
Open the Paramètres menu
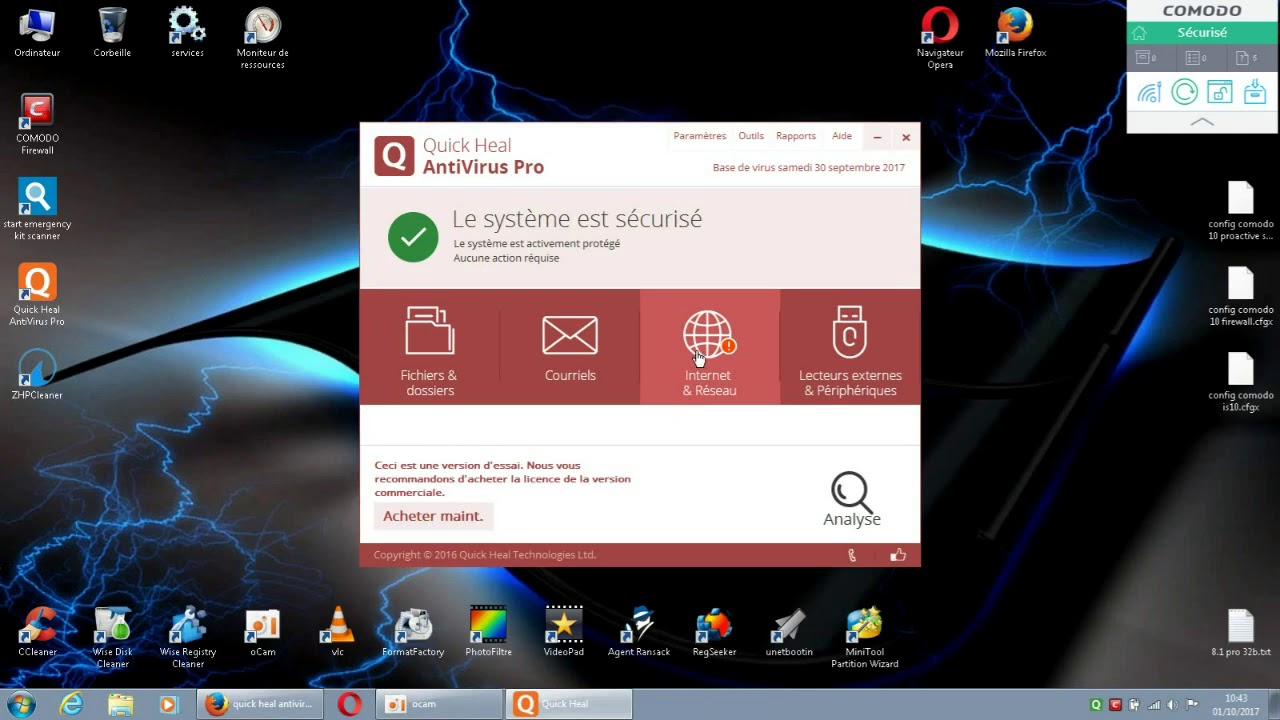(700, 136)
